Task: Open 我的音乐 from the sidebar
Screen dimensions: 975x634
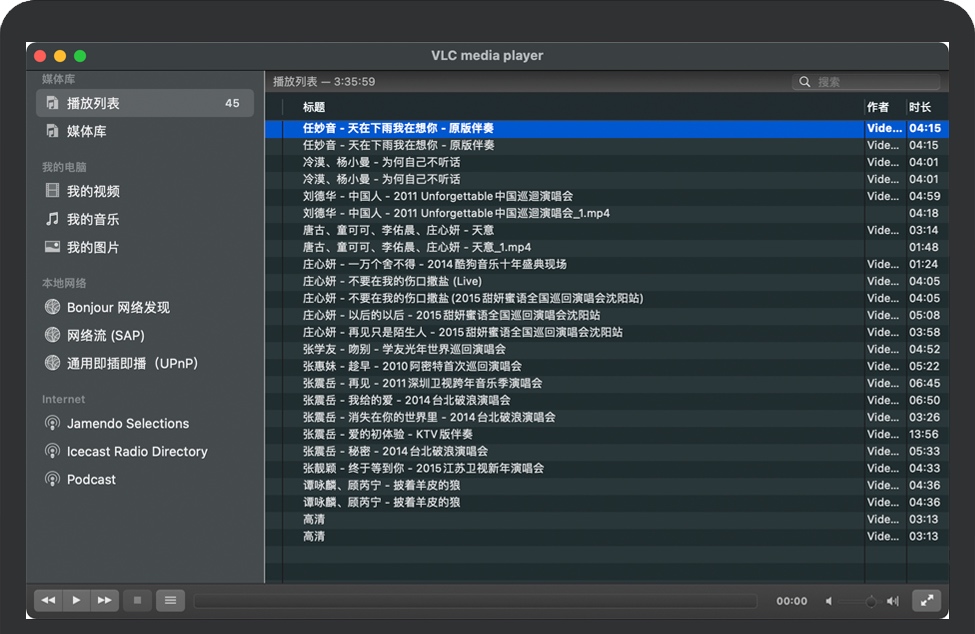Action: pos(92,219)
